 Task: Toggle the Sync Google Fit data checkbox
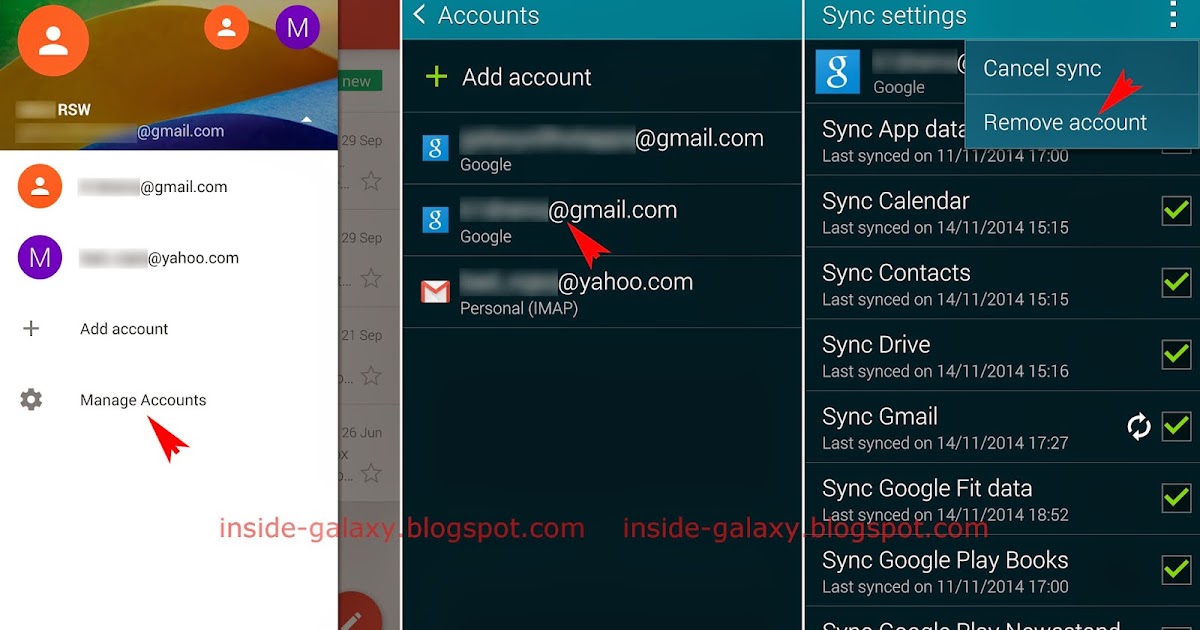pos(1176,498)
